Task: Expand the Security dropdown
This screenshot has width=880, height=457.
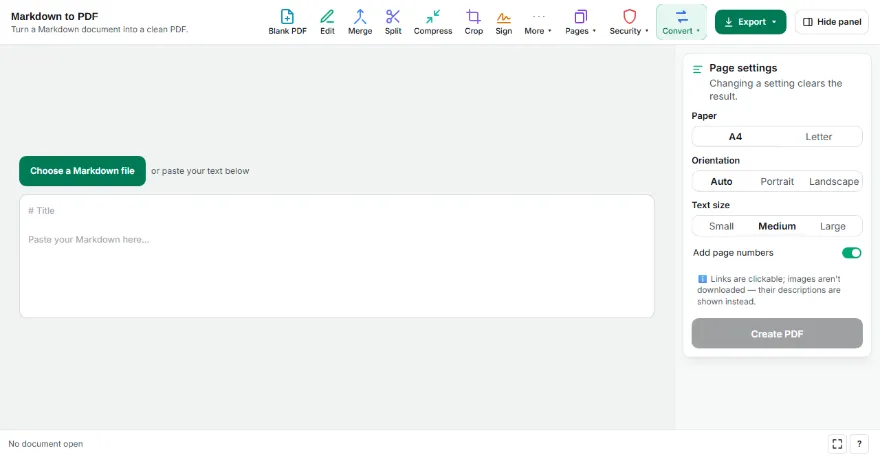Action: (629, 22)
